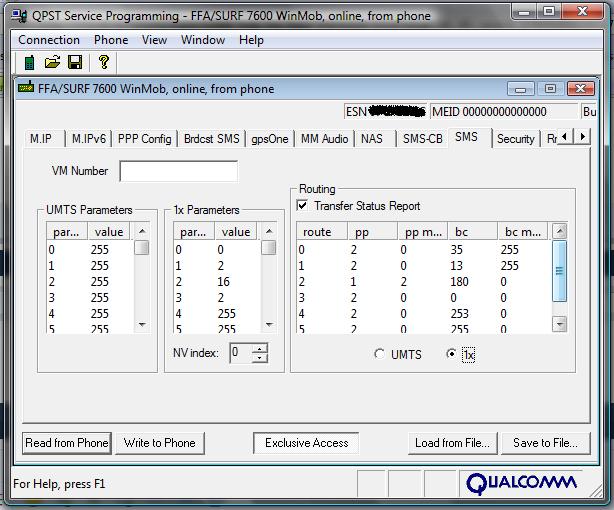This screenshot has height=510, width=614.
Task: Restore the inner FFA/SURF window
Action: pyautogui.click(x=550, y=89)
